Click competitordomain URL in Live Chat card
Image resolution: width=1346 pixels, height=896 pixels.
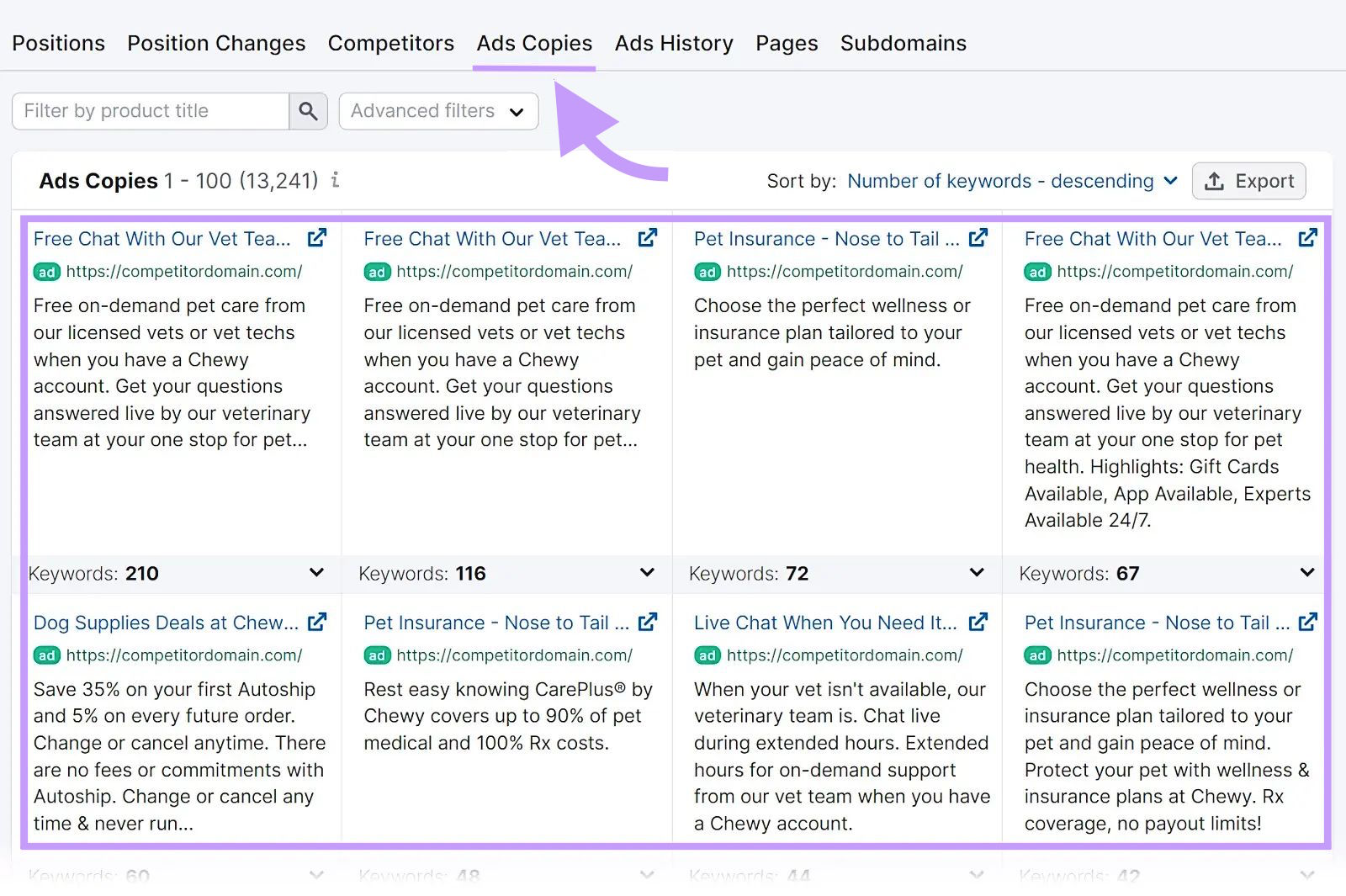(845, 655)
